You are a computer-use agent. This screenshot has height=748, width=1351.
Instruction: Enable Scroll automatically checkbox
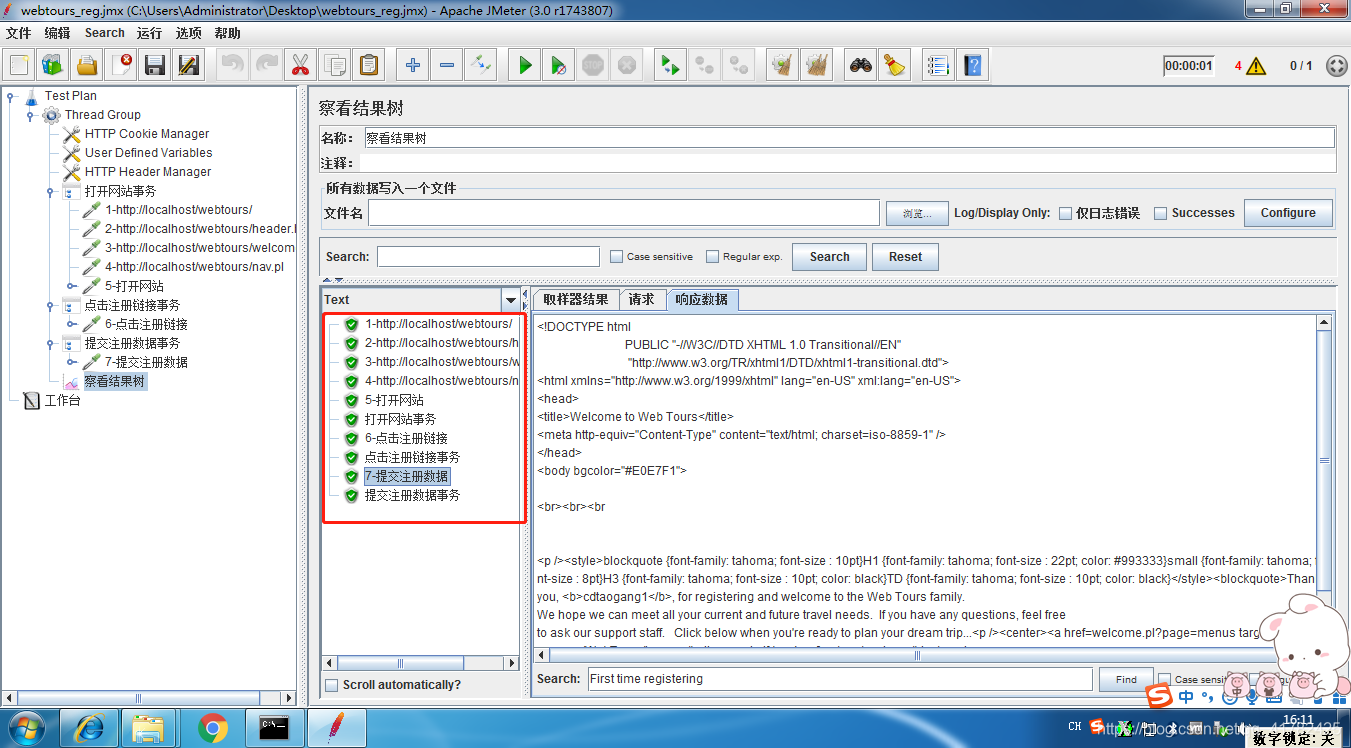point(332,685)
